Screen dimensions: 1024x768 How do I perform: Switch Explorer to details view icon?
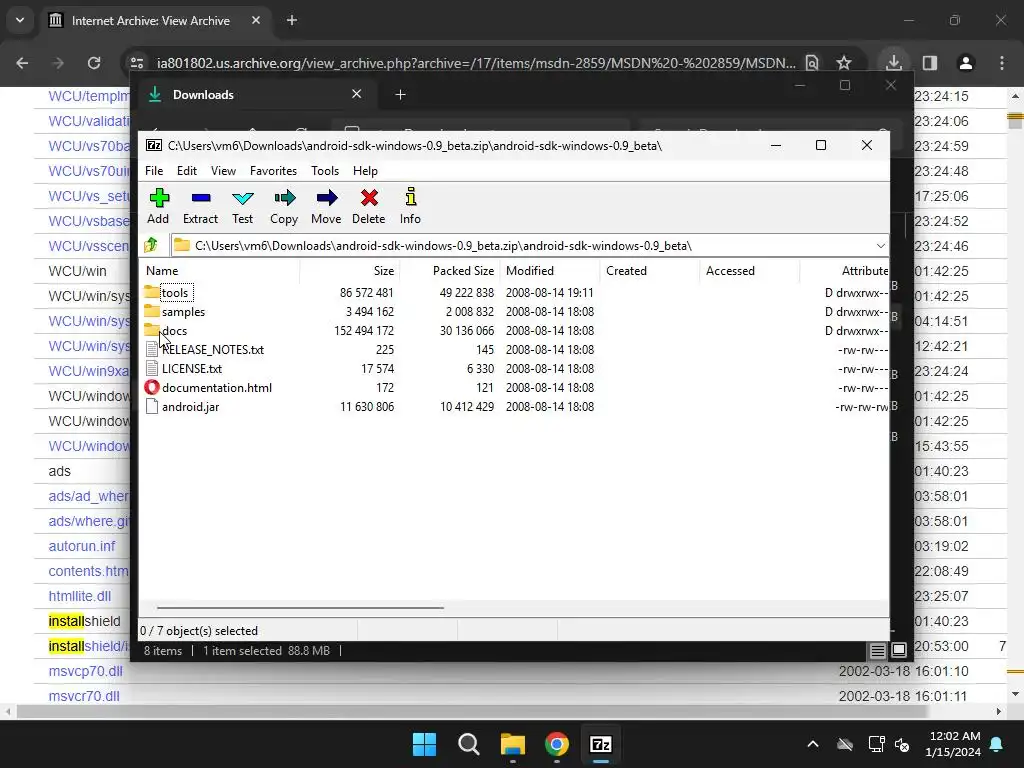click(x=877, y=650)
